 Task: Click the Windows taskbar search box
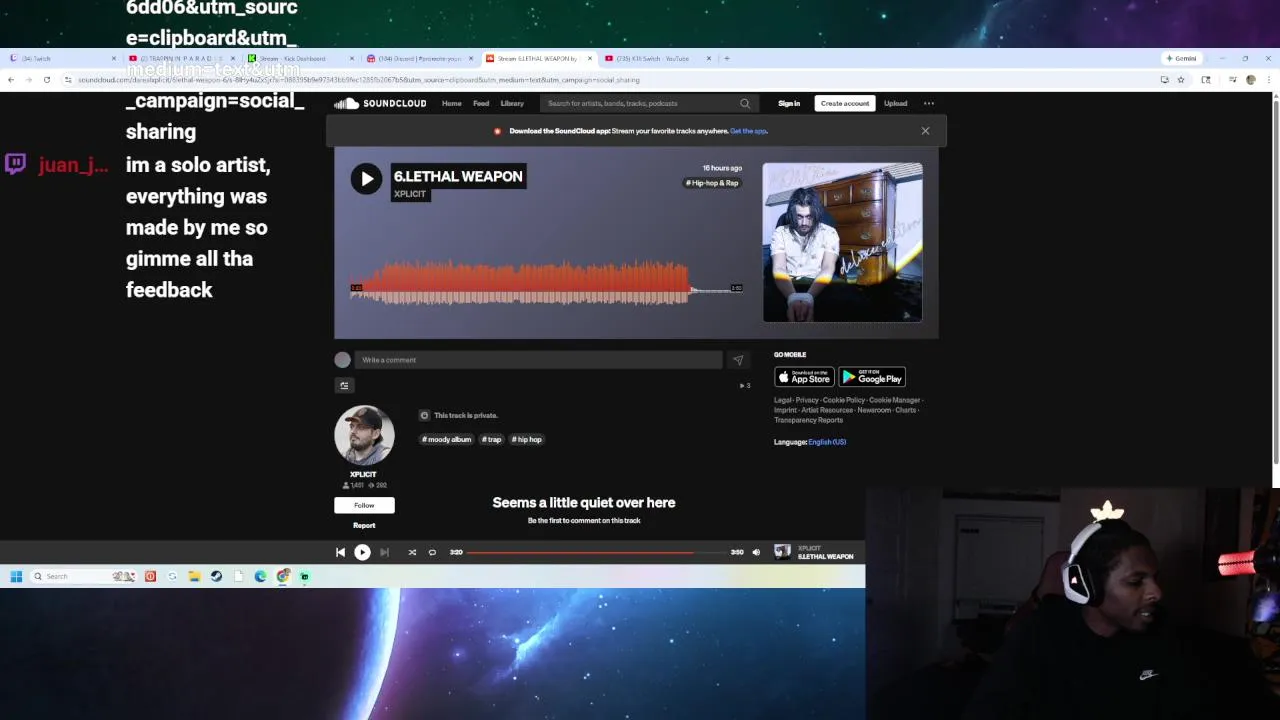point(84,576)
